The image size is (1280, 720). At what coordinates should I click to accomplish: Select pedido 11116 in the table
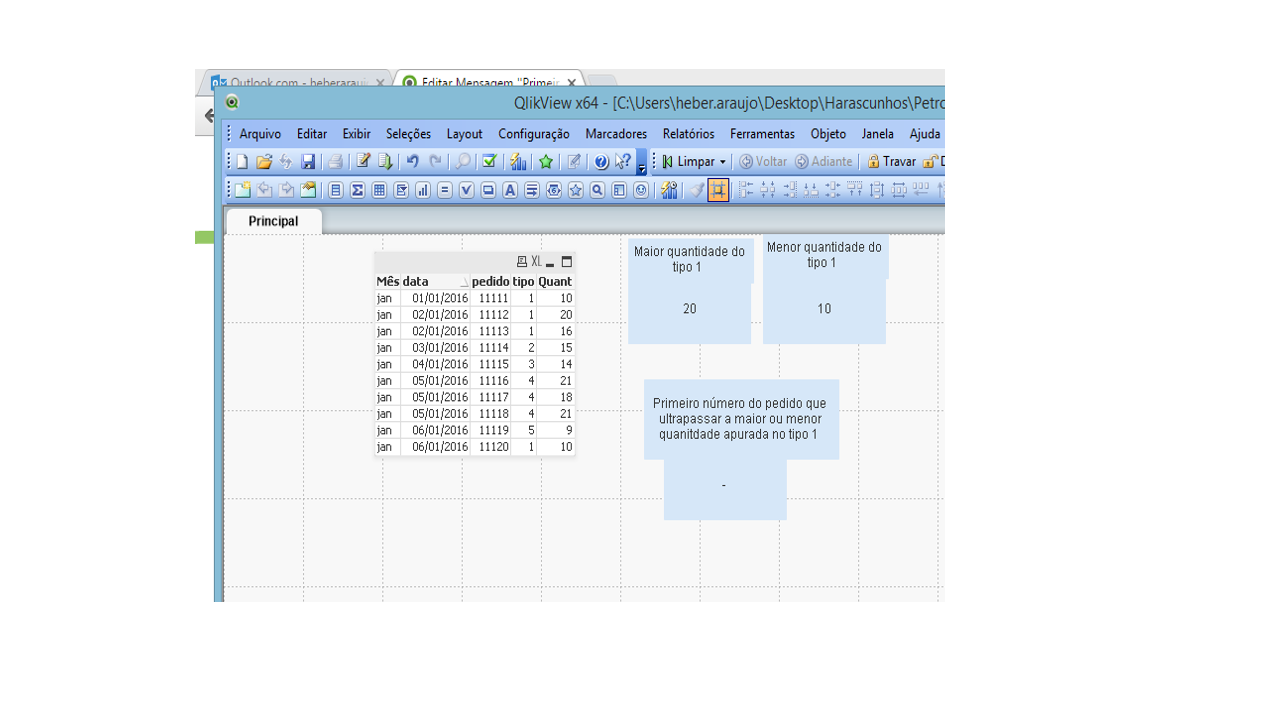493,380
